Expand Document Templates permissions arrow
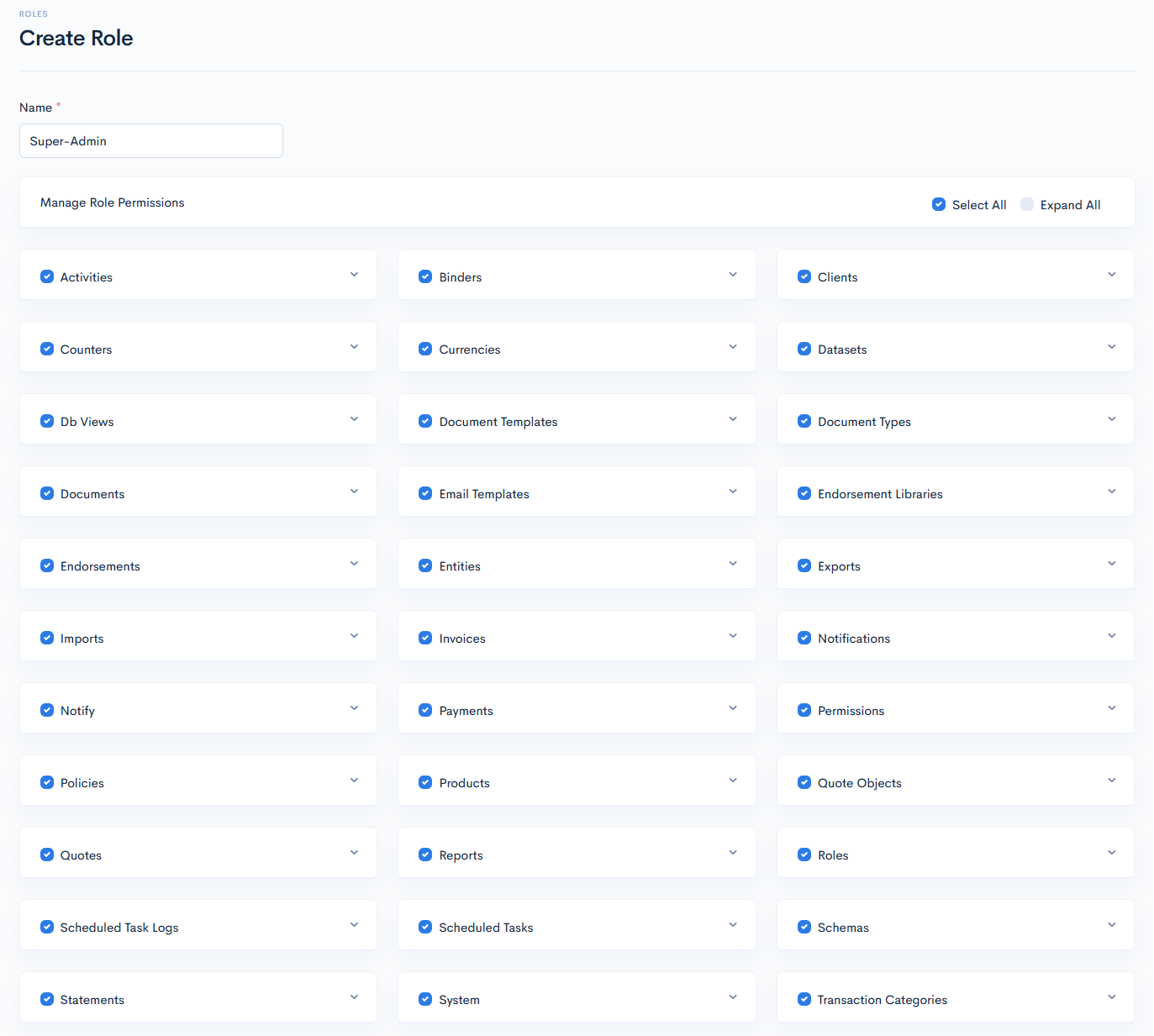The height and width of the screenshot is (1036, 1154). [733, 419]
